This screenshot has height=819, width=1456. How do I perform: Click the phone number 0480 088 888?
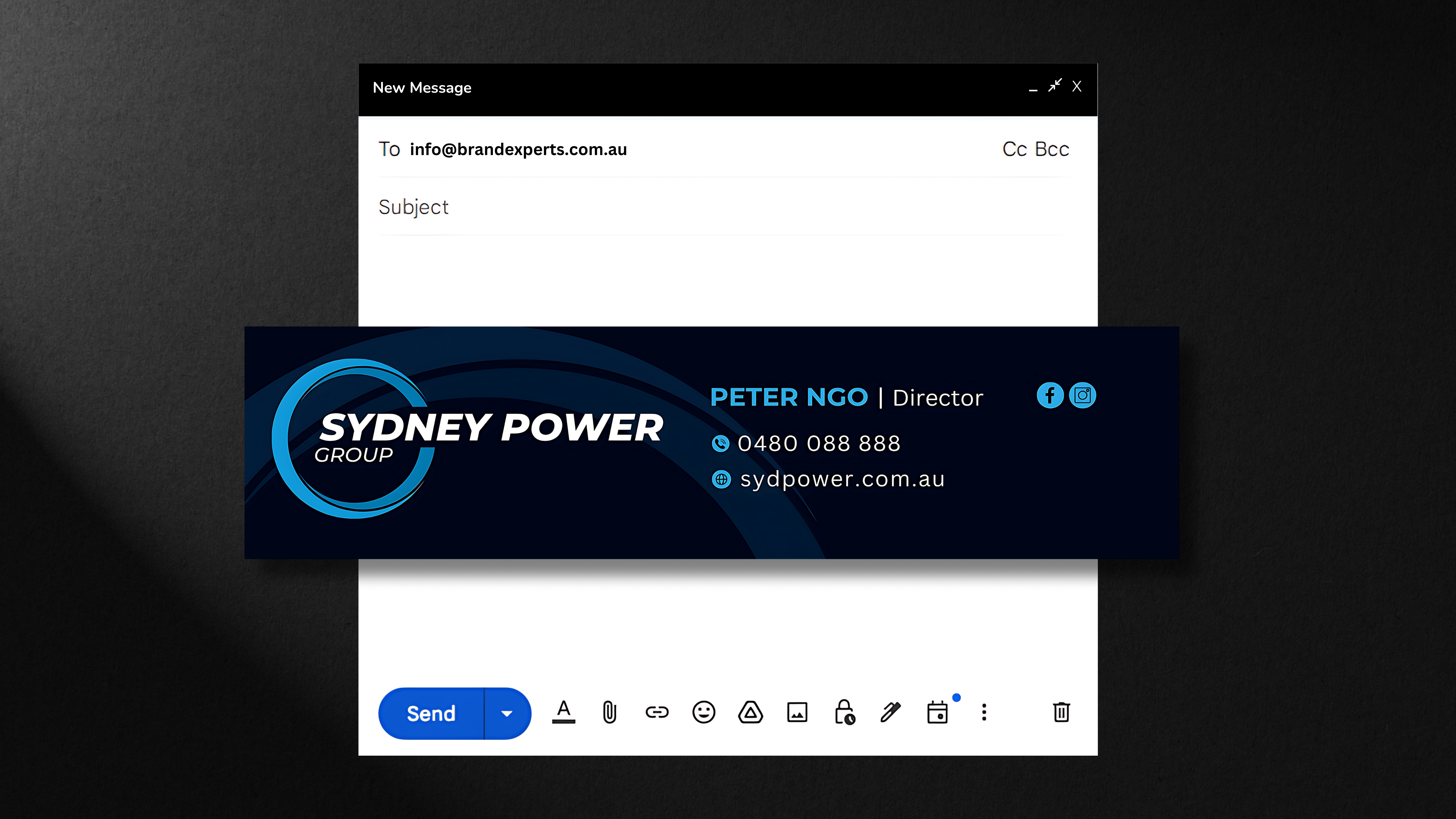(x=819, y=443)
